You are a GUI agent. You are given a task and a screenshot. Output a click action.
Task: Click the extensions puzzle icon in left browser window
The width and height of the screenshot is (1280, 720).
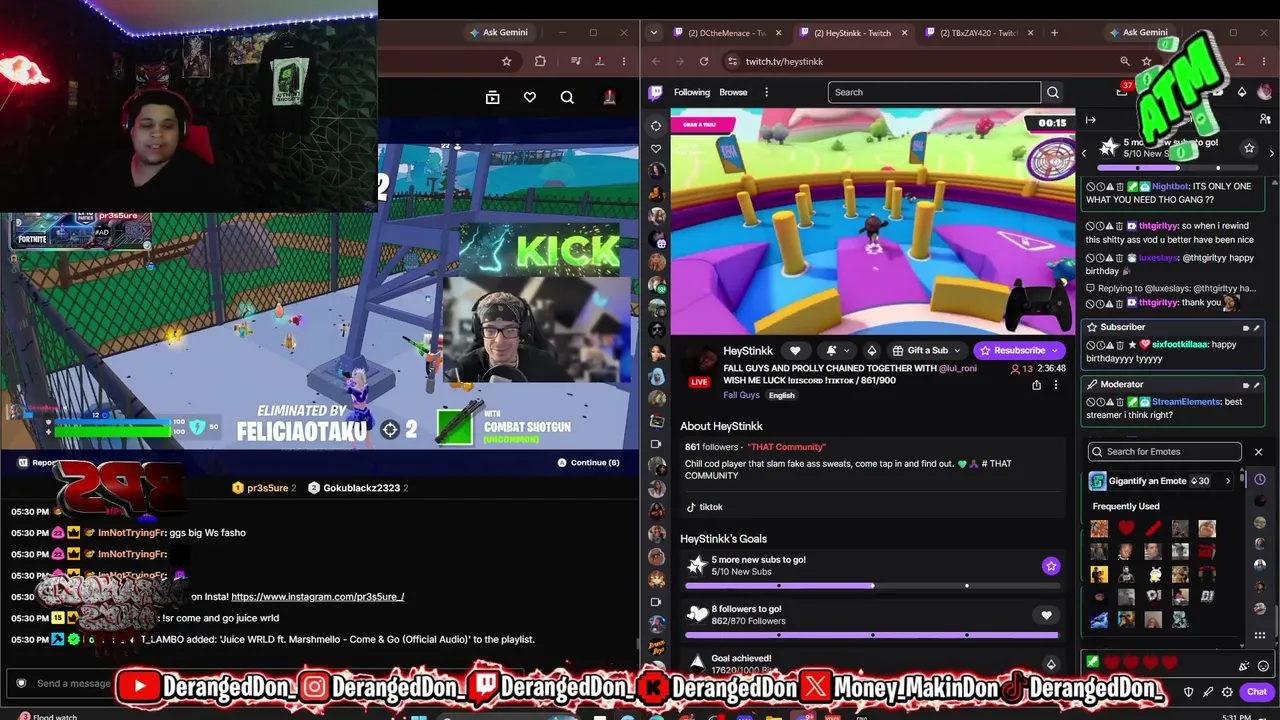click(x=540, y=61)
